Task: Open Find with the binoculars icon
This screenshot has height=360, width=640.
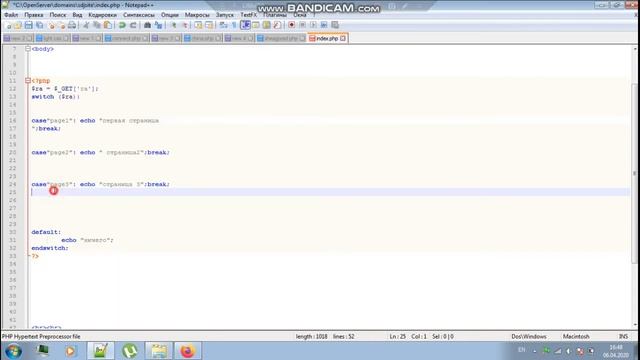Action: tap(147, 25)
